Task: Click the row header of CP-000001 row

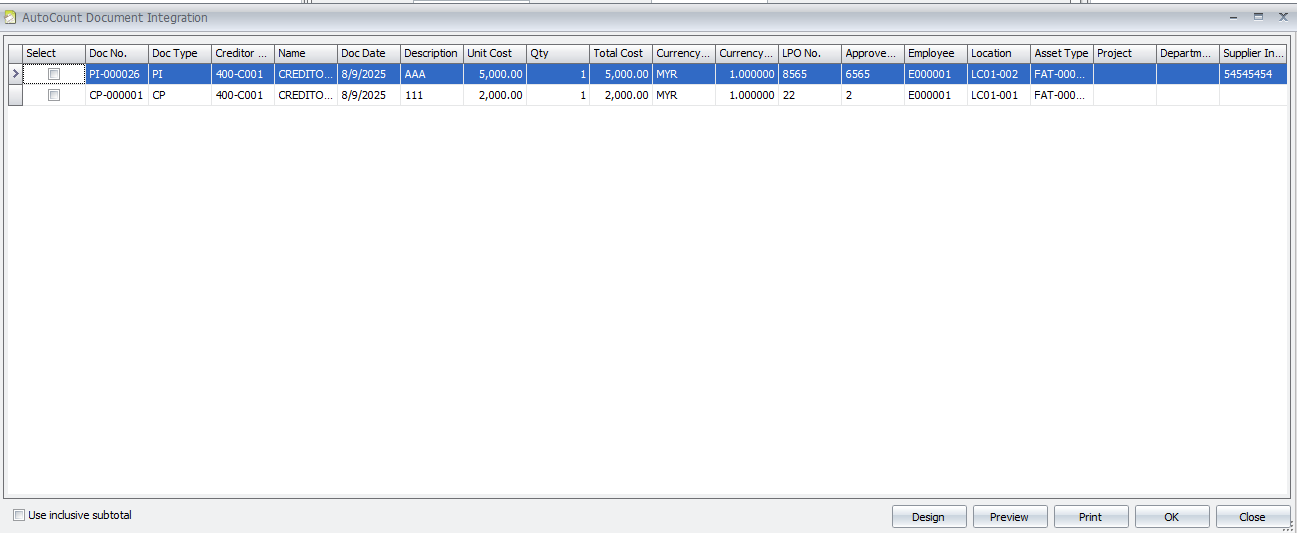Action: click(x=15, y=95)
